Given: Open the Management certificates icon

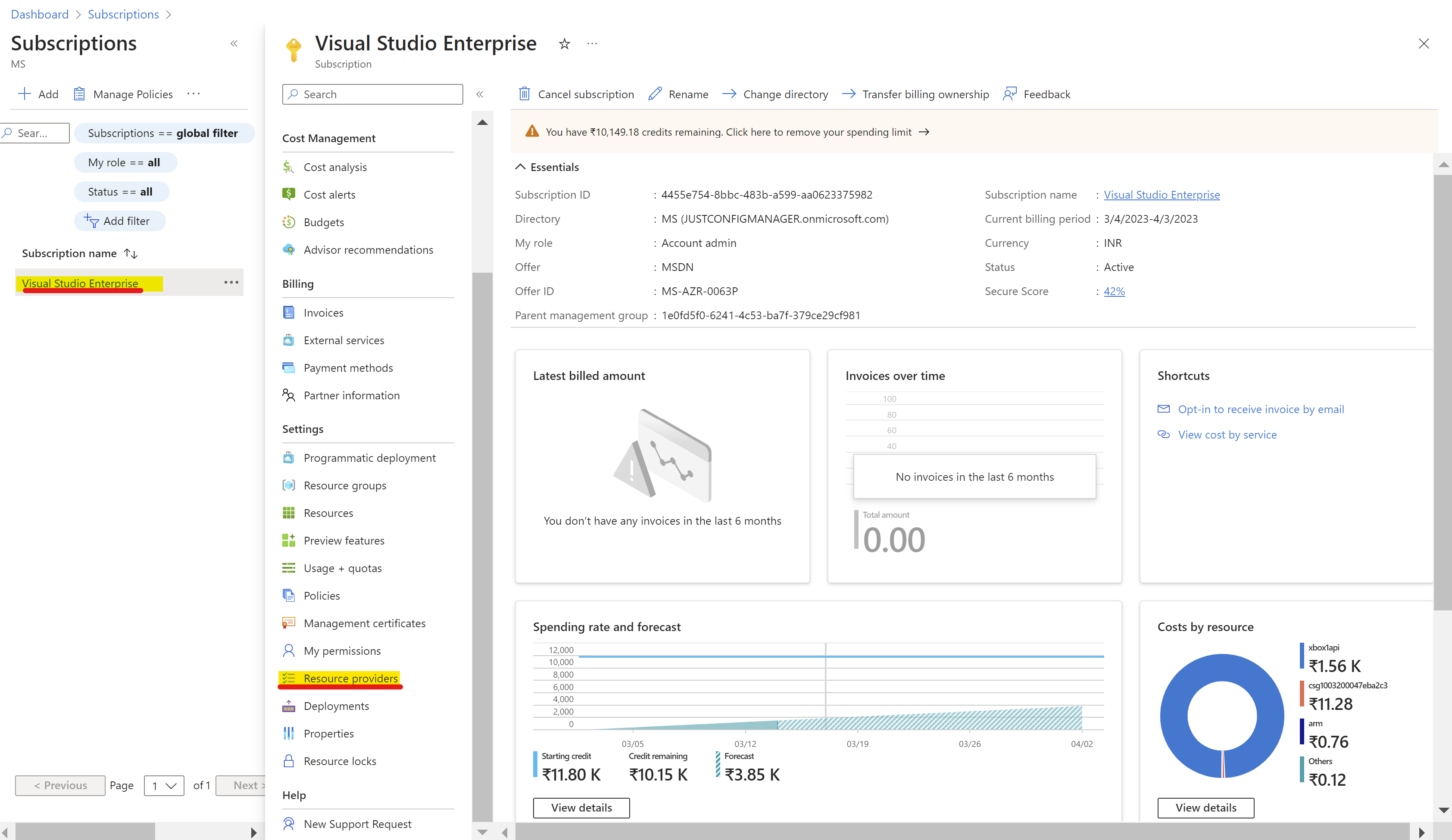Looking at the screenshot, I should point(289,623).
